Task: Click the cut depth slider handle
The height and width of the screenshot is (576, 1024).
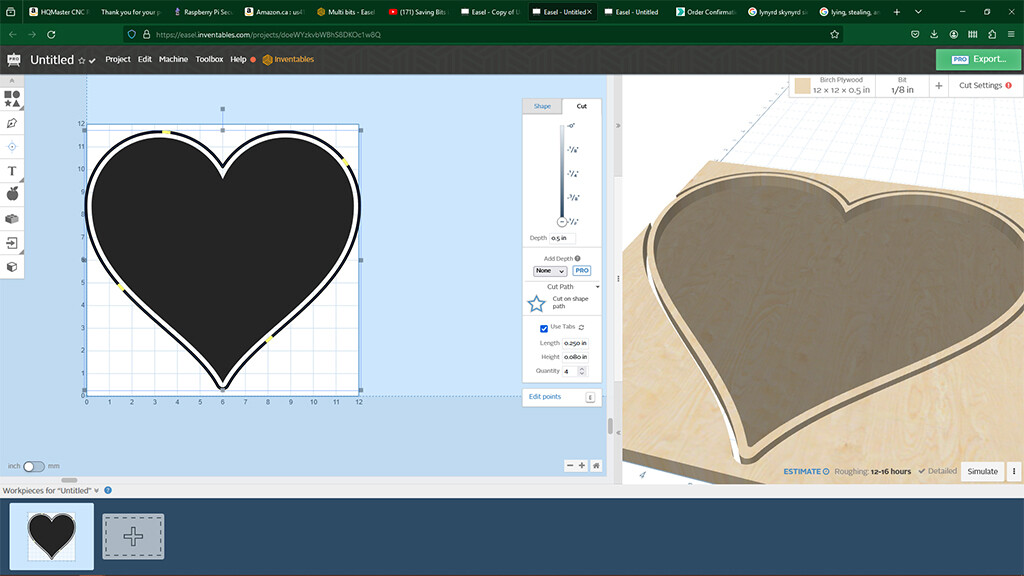Action: tap(561, 221)
